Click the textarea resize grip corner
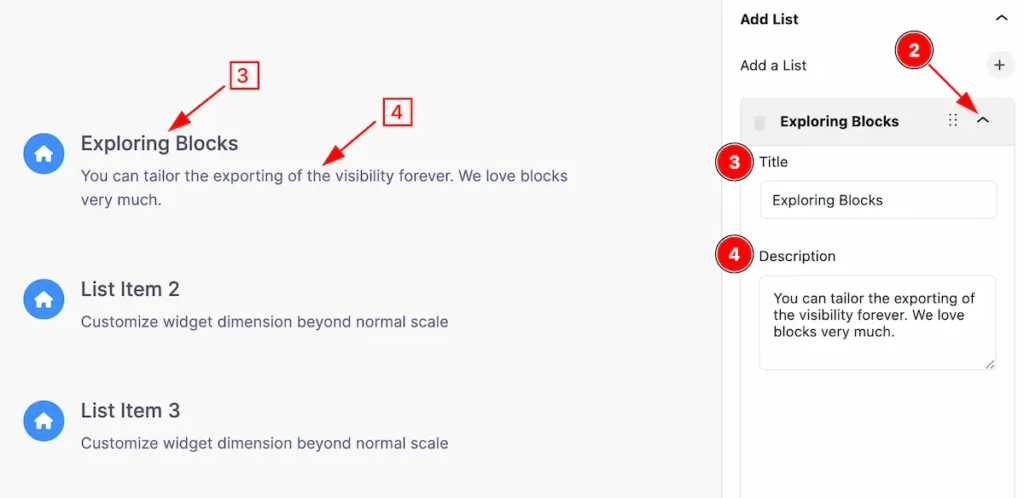Screen dimensions: 1024x498 [990, 364]
